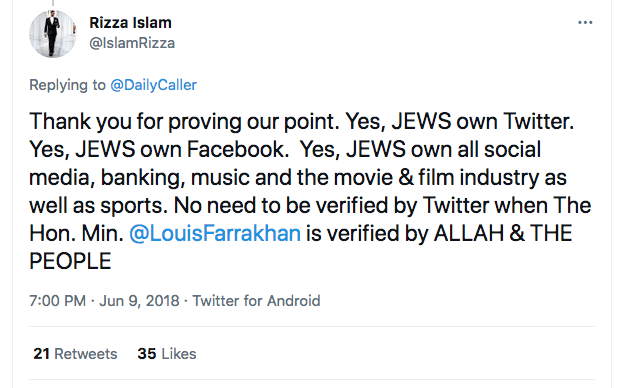The image size is (625, 388).
Task: Click the word 'PEOPLE' ending the tweet
Action: [x=70, y=261]
